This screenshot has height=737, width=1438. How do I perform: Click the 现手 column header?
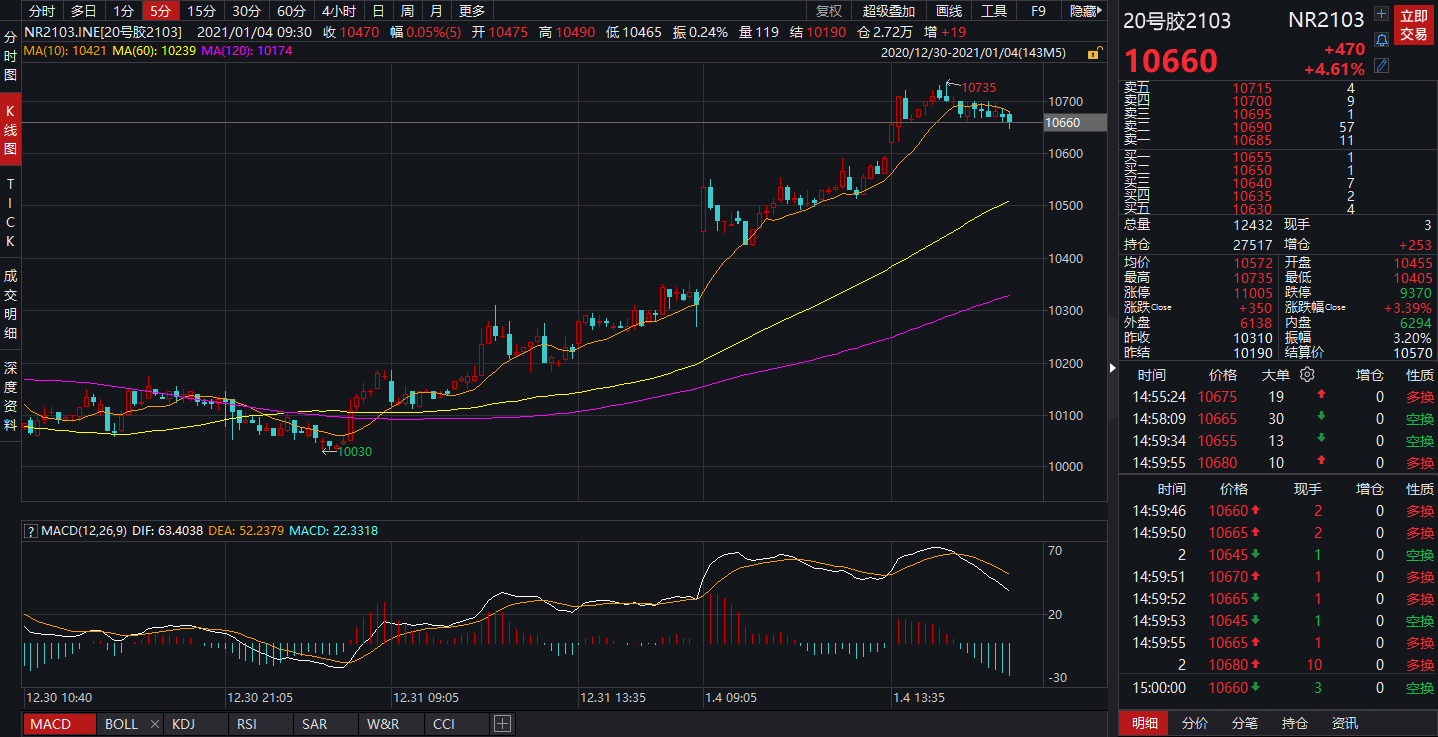tap(1307, 489)
